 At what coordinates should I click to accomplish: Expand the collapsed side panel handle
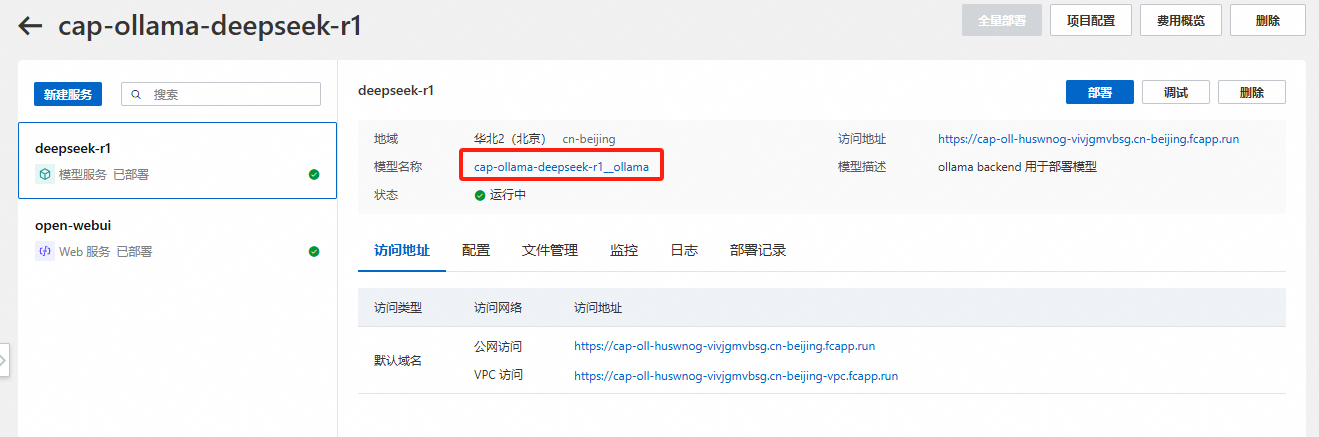[x=4, y=359]
